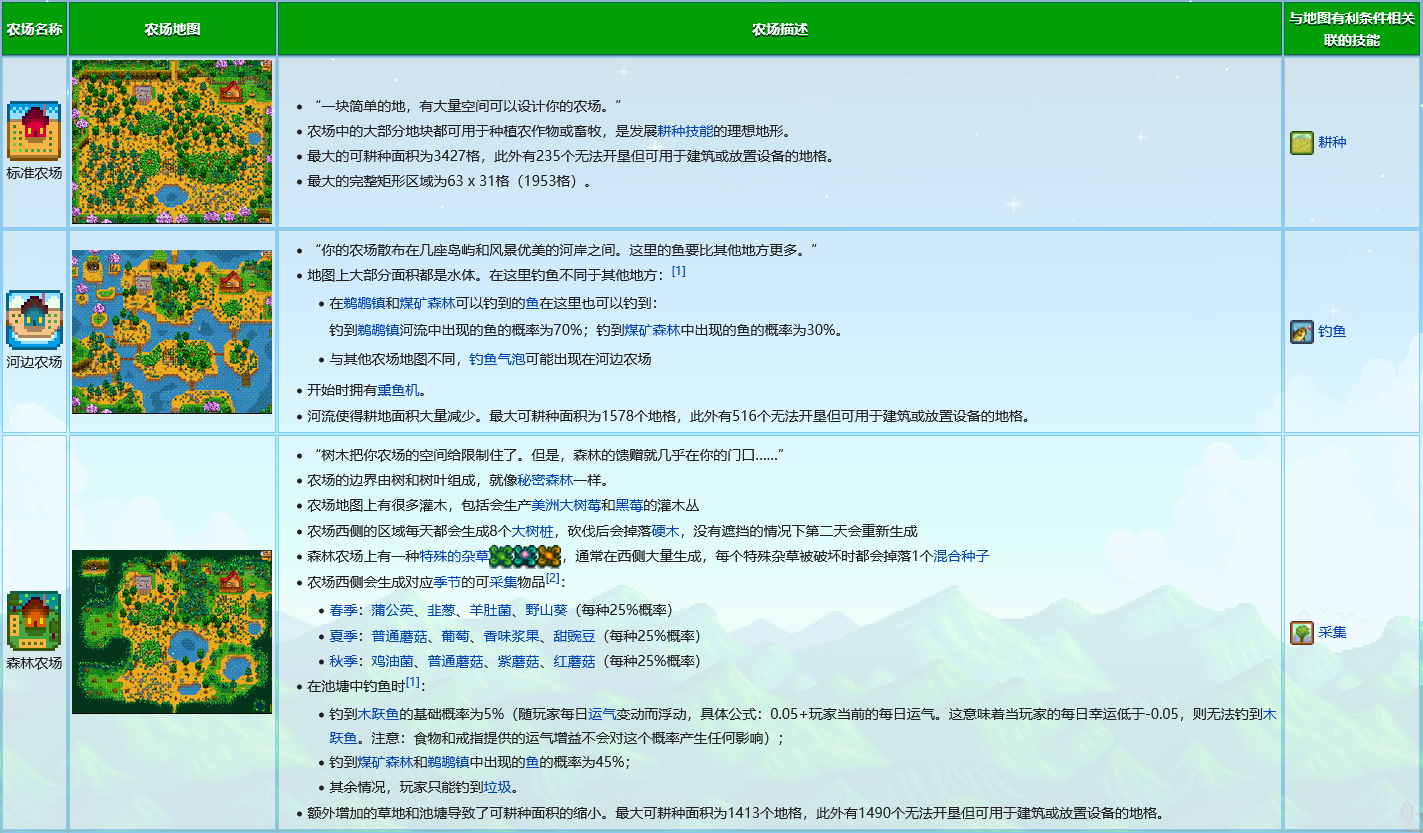
Task: Click the 农场描述 column header
Action: 780,29
